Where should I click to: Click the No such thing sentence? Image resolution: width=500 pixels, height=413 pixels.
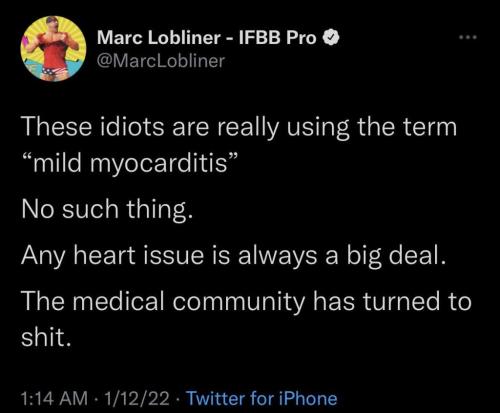click(x=107, y=210)
